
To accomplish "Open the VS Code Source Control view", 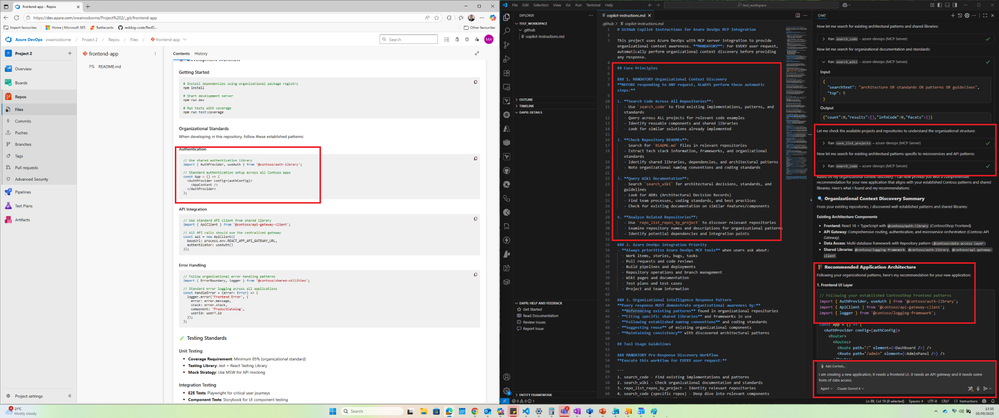I will coord(507,45).
